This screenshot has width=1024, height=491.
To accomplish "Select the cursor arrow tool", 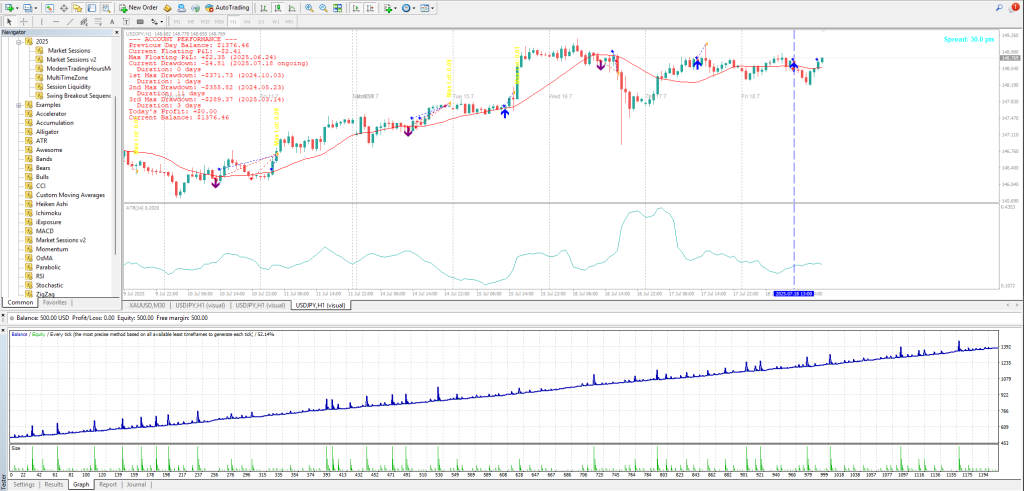I will [9, 20].
